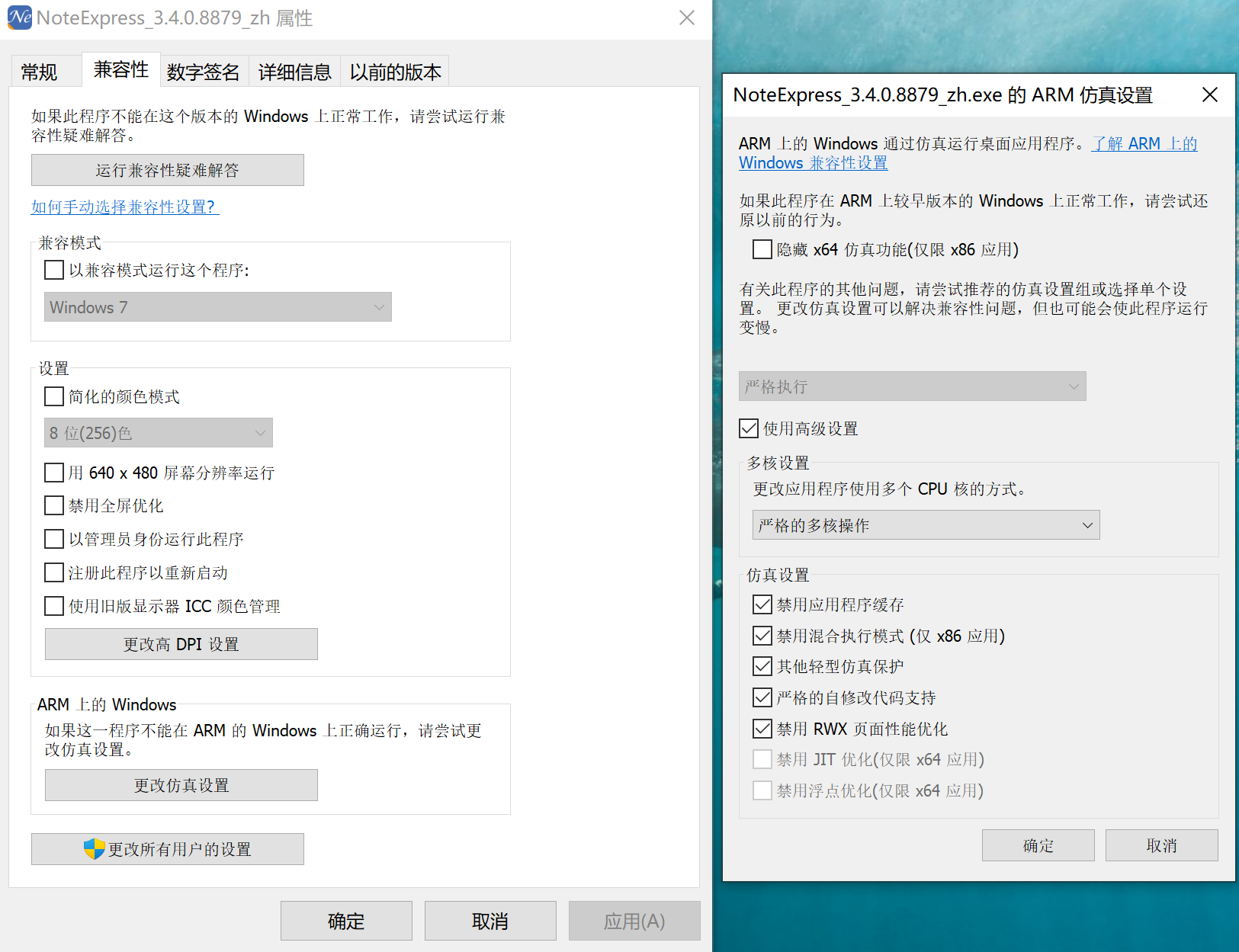
Task: Check 注册此程序以重新启动
Action: (x=54, y=572)
